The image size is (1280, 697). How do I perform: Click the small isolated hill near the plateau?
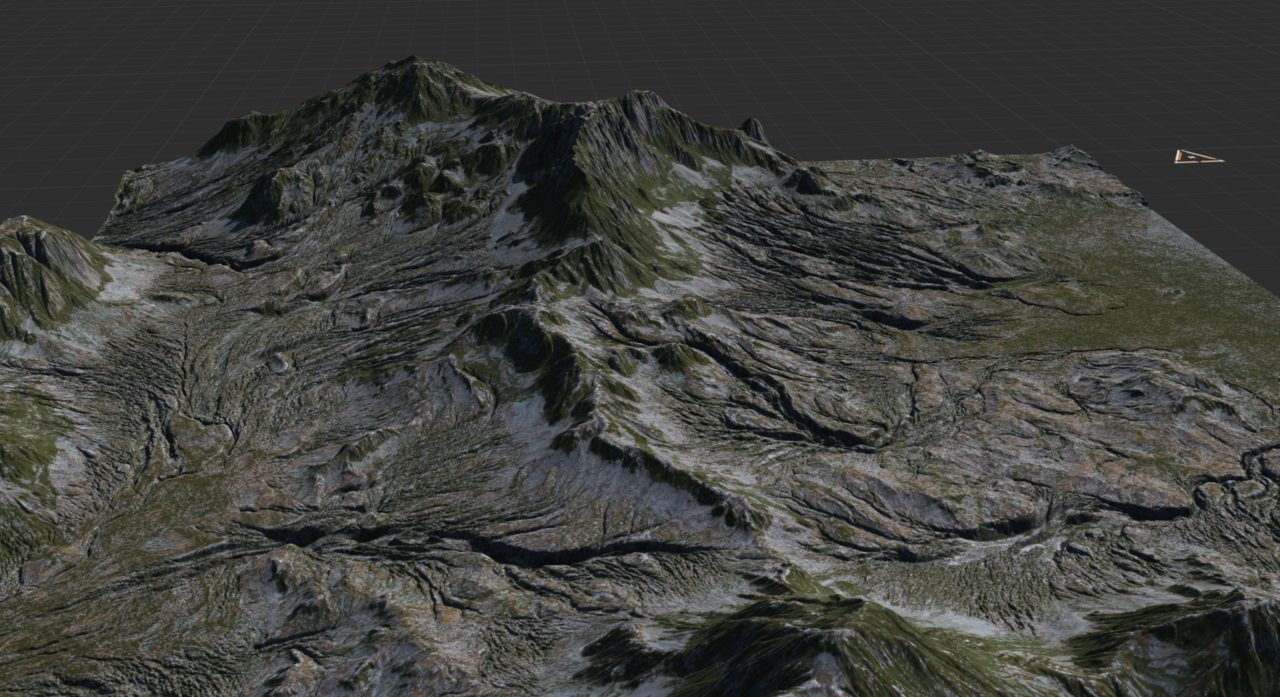point(808,181)
